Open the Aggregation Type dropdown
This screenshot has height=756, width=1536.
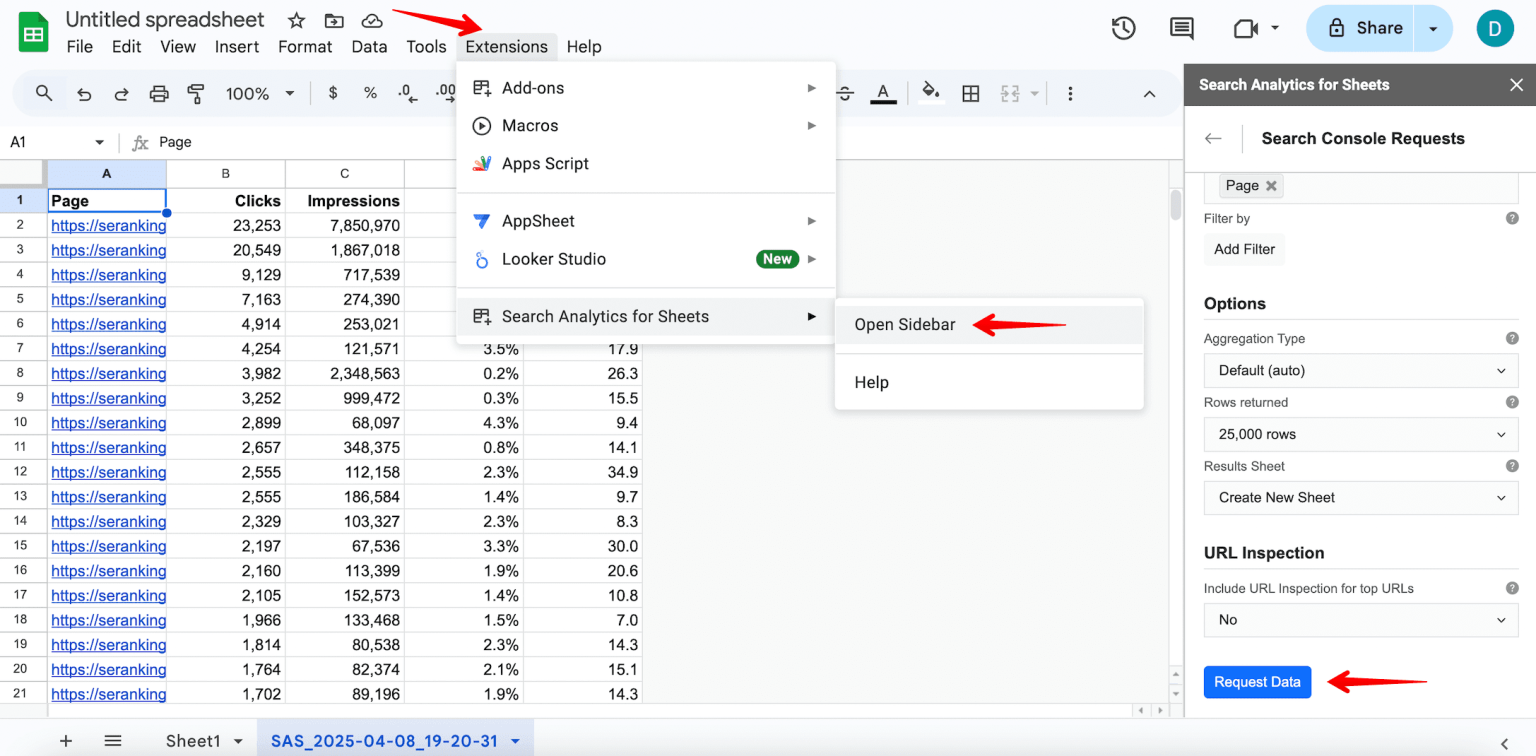1360,370
